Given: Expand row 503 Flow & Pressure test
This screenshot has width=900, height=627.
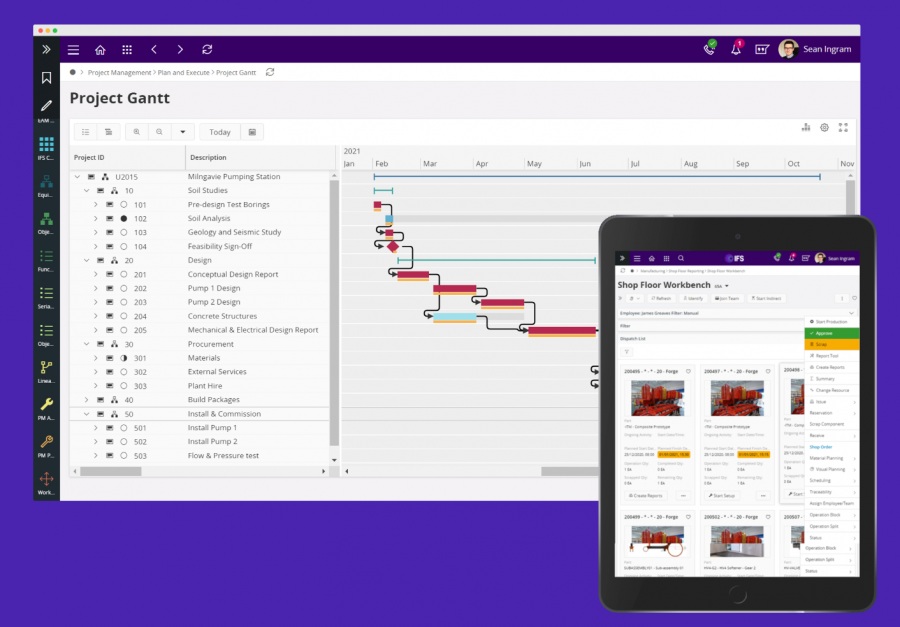Looking at the screenshot, I should [x=96, y=455].
